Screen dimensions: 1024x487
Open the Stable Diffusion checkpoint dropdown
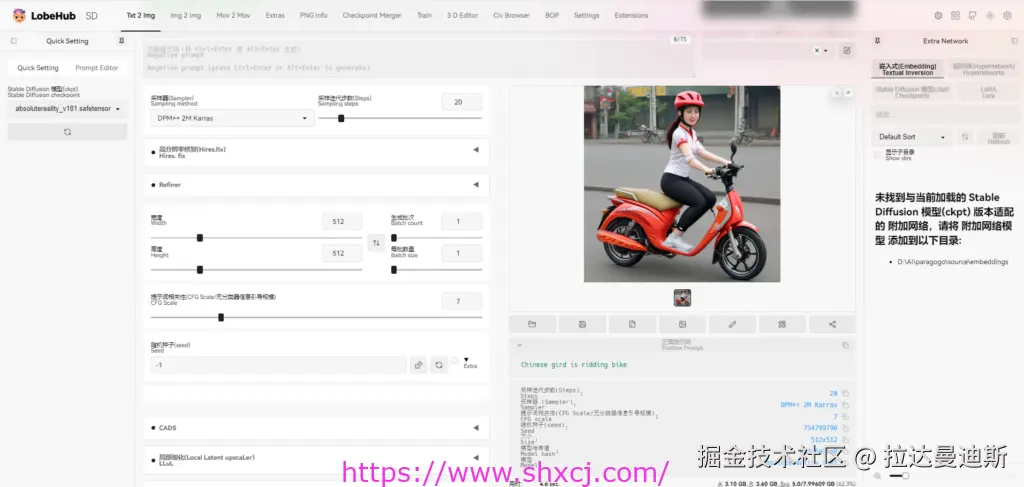click(67, 108)
